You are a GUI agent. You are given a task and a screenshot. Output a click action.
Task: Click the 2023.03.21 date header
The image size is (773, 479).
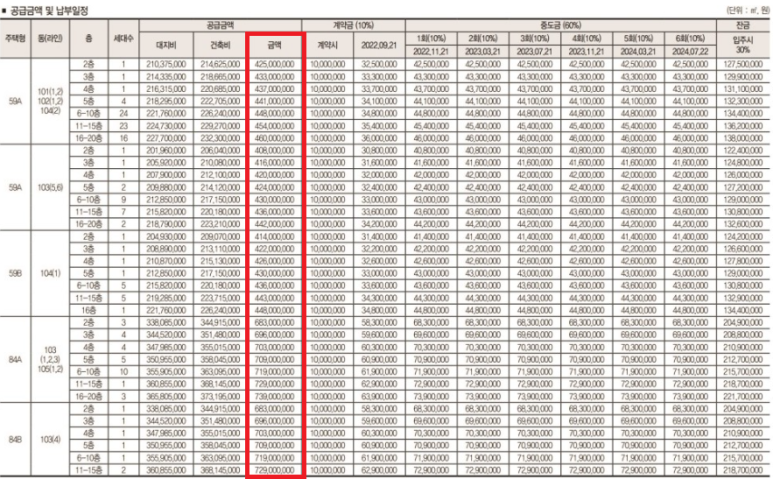(x=483, y=52)
